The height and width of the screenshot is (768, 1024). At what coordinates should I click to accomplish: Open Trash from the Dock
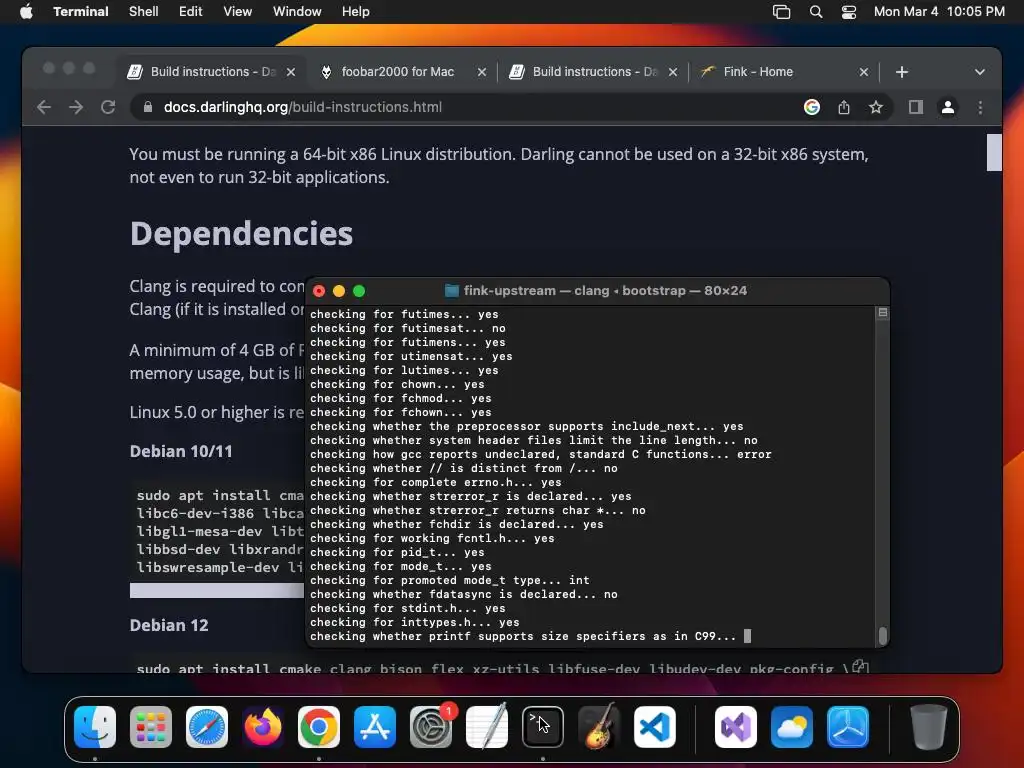click(x=928, y=727)
